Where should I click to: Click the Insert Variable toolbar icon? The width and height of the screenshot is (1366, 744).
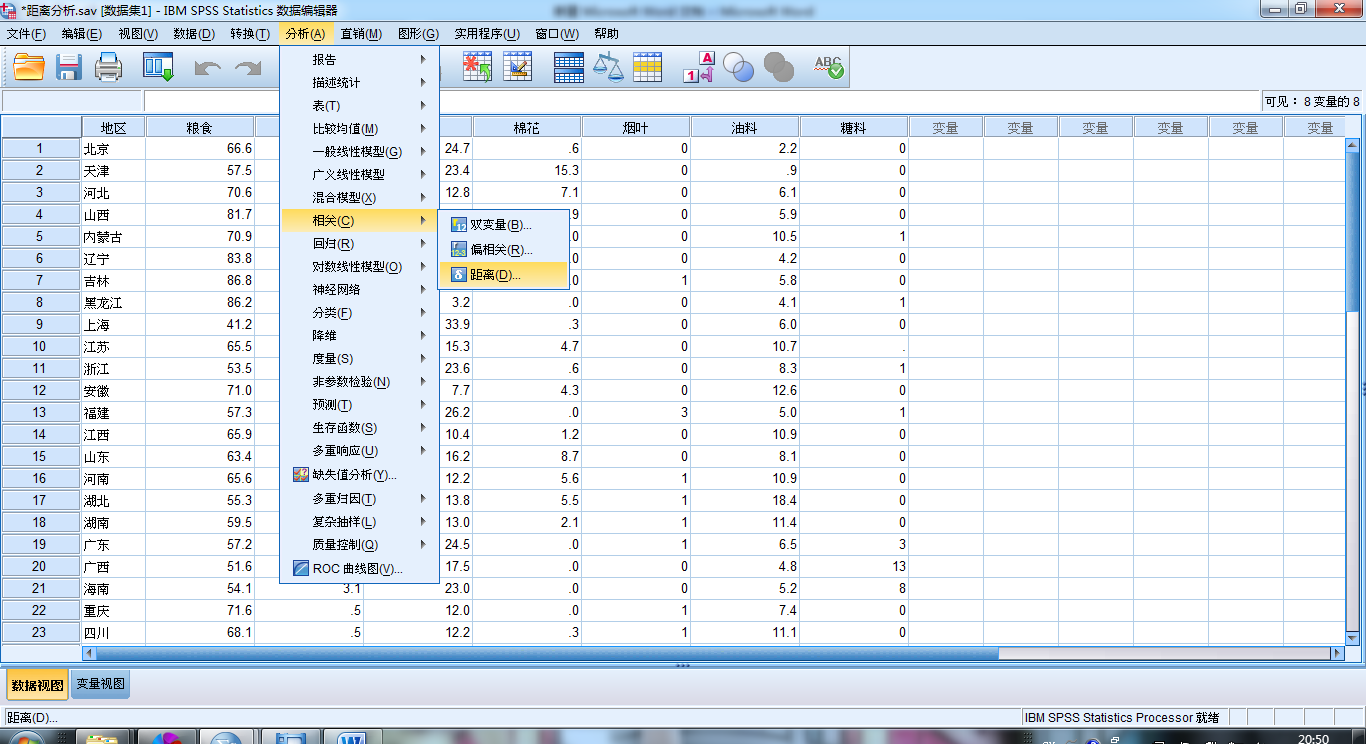[518, 67]
